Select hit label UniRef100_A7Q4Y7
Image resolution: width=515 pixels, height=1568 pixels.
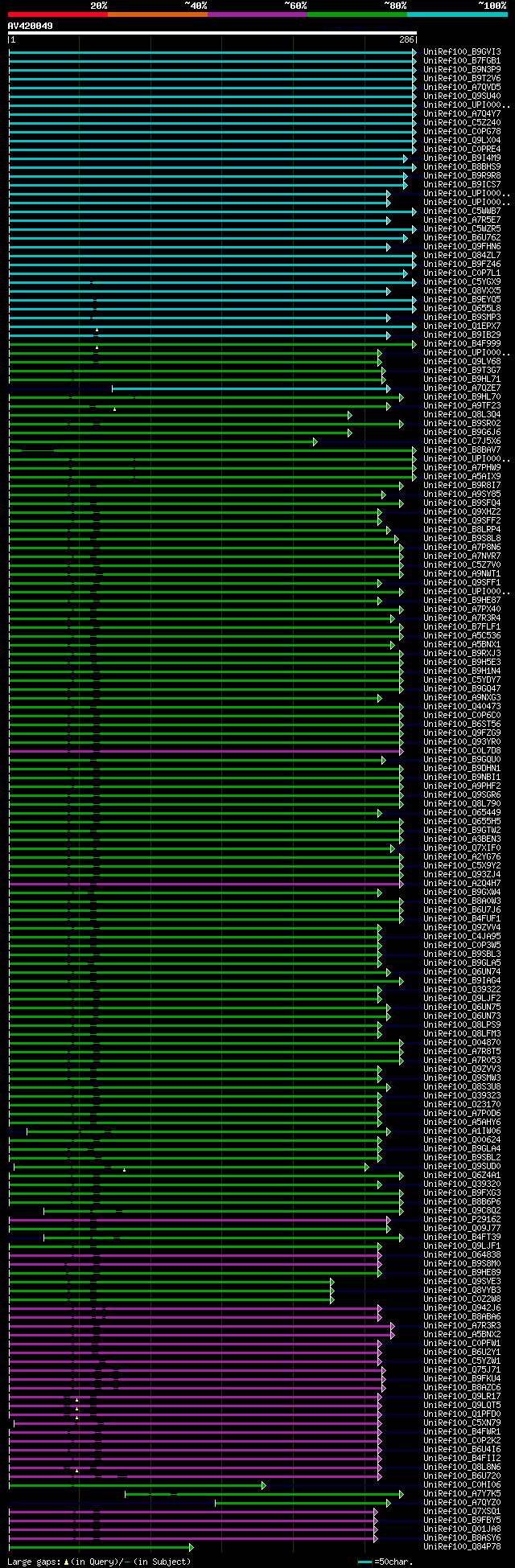pos(462,114)
